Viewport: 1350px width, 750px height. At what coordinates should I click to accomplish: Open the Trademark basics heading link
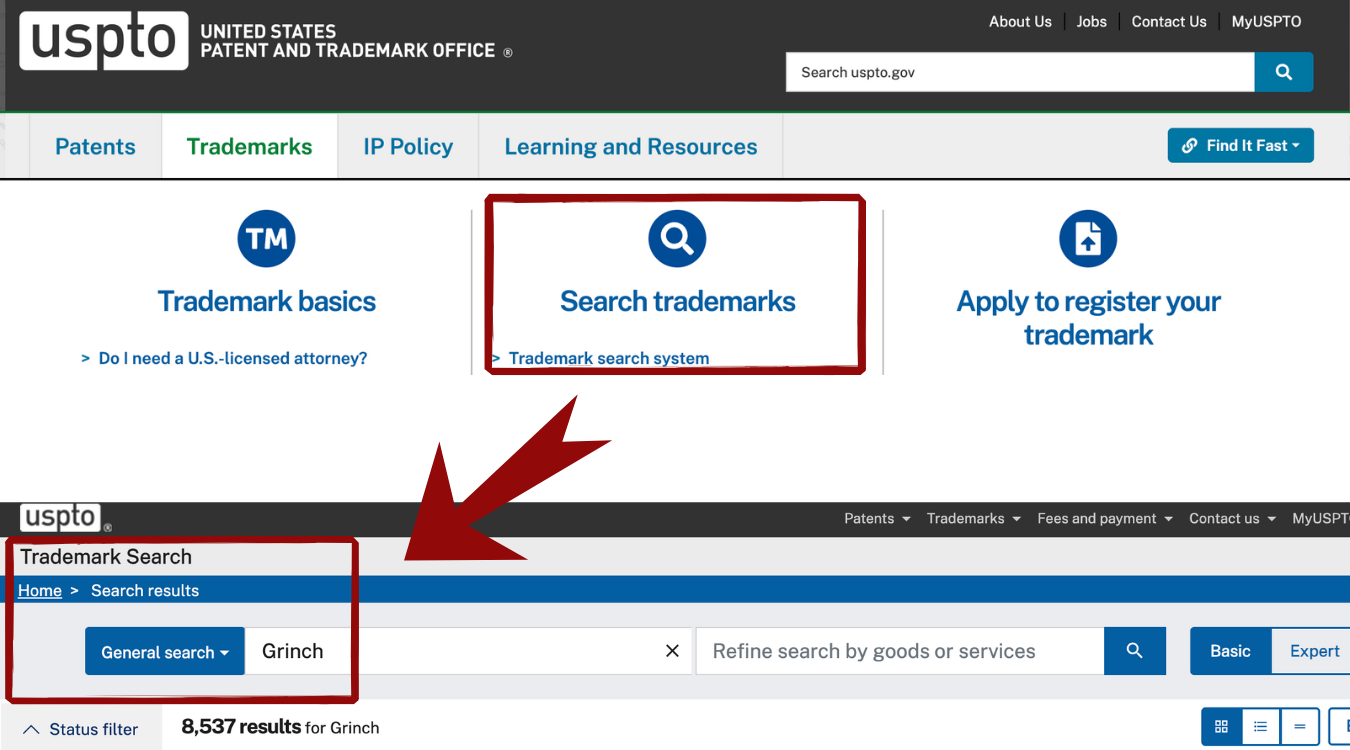pos(267,301)
